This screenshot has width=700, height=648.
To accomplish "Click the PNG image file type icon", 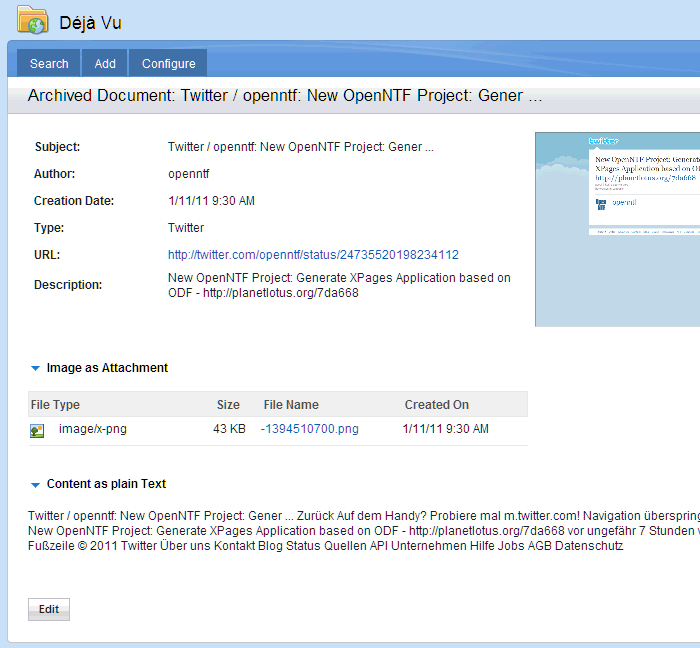I will [37, 430].
